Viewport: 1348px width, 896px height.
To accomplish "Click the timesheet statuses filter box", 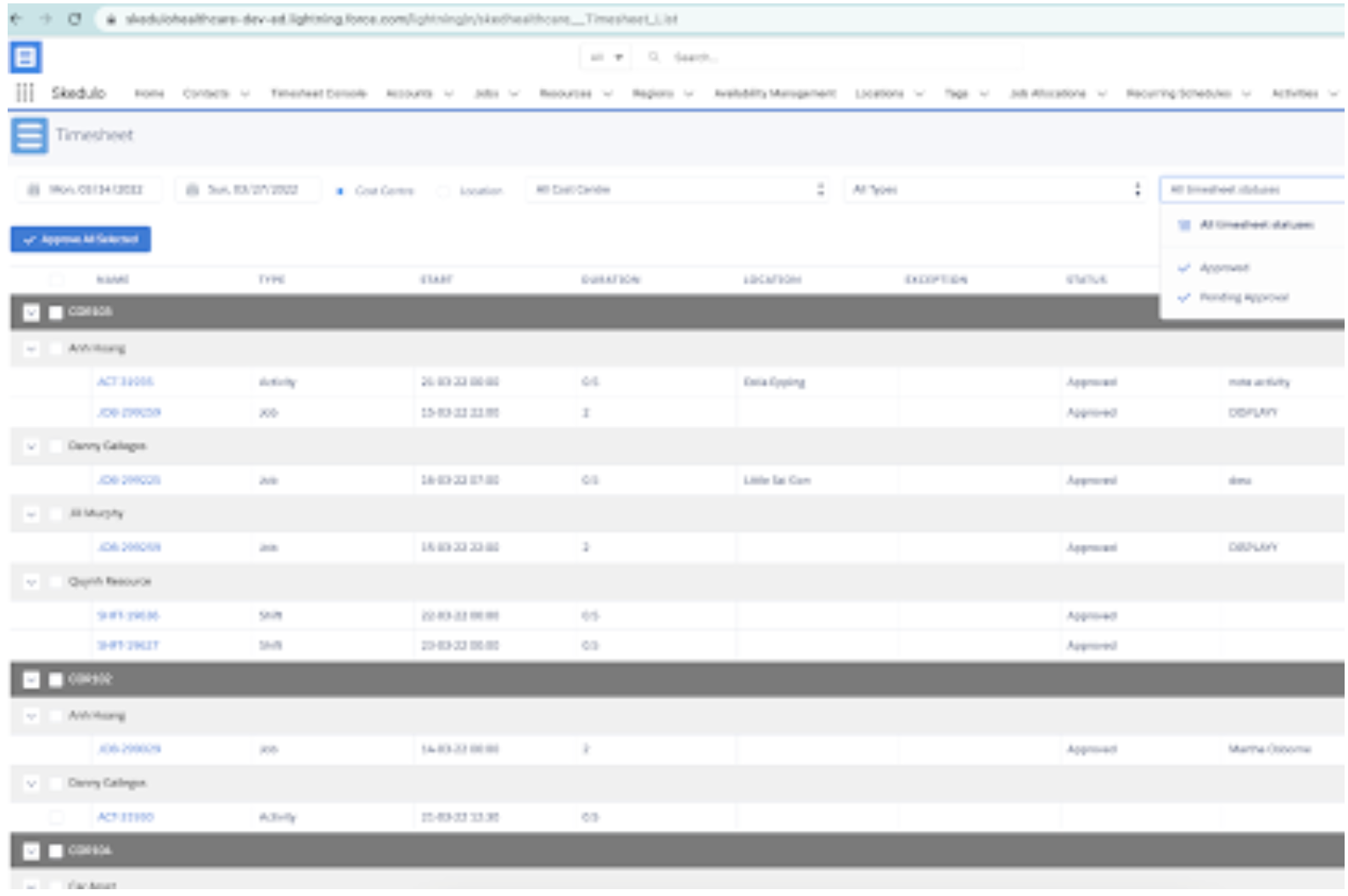I will click(1252, 190).
